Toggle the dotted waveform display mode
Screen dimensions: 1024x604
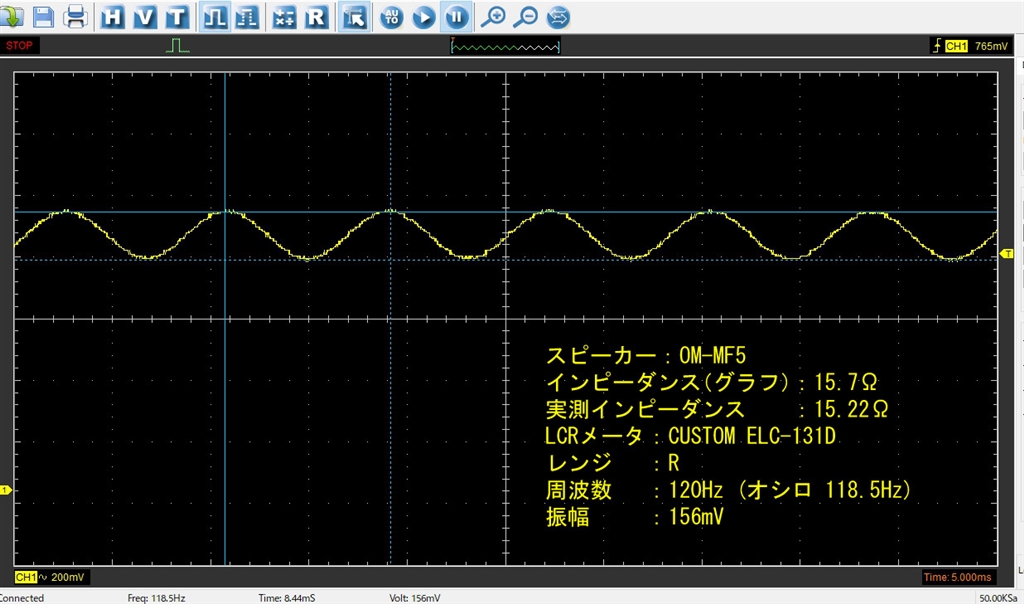pyautogui.click(x=248, y=17)
